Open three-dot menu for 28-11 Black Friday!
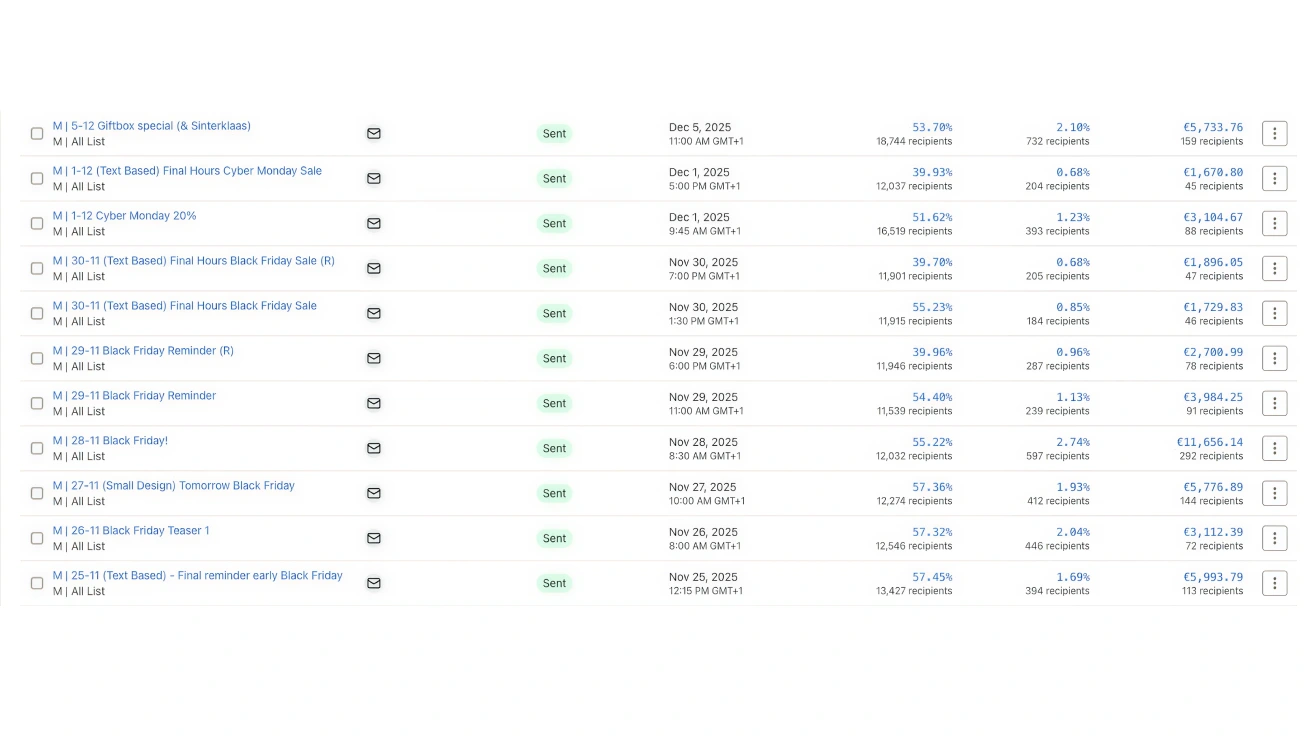The image size is (1312, 738). (1274, 448)
